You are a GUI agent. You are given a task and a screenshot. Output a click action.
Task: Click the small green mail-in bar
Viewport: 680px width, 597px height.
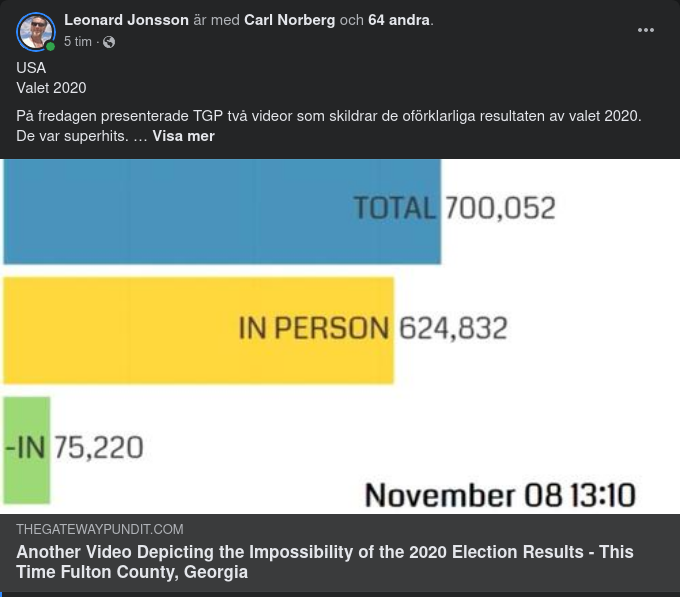tap(27, 449)
